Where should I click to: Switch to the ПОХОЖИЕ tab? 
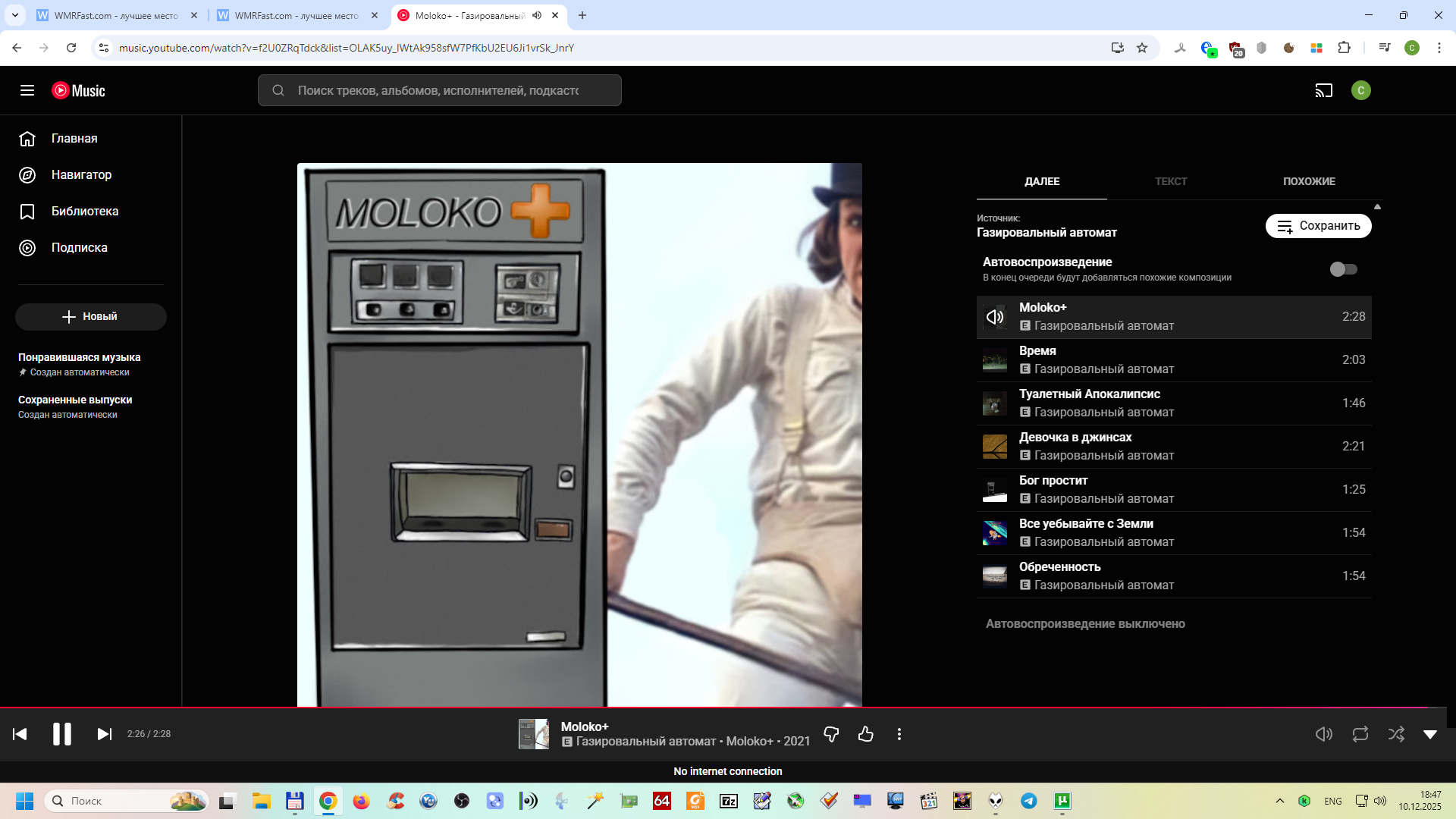tap(1309, 182)
